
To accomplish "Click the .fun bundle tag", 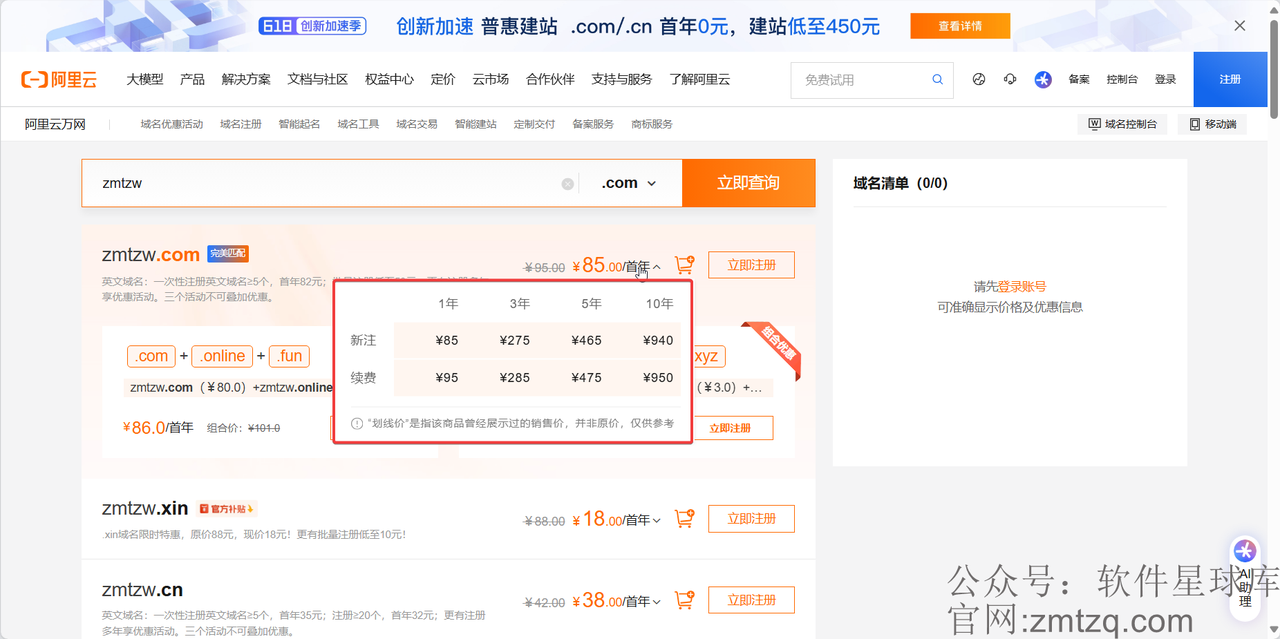I will click(290, 356).
